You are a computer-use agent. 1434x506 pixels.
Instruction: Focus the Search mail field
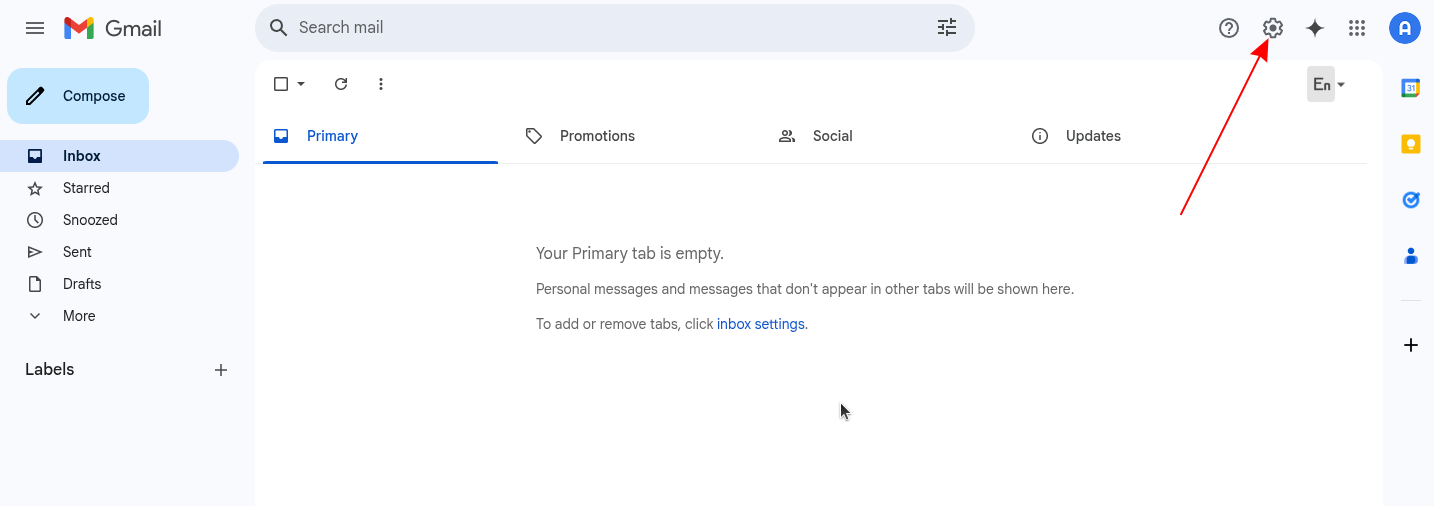(x=615, y=28)
